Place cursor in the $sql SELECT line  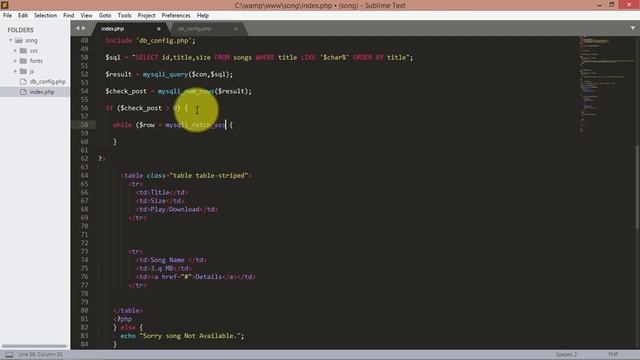(x=259, y=58)
